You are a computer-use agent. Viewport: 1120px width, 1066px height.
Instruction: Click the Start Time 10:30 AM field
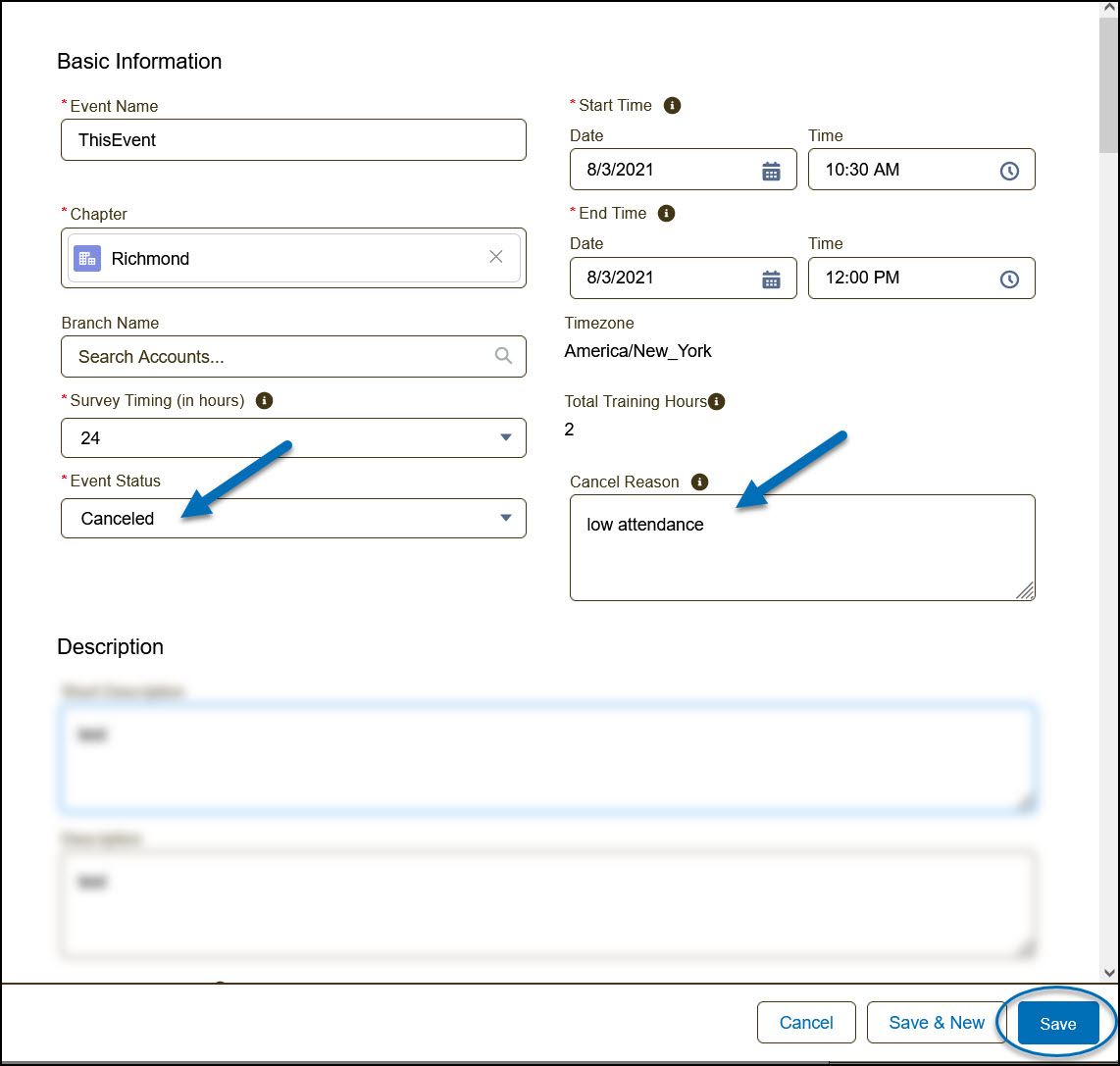coord(922,170)
